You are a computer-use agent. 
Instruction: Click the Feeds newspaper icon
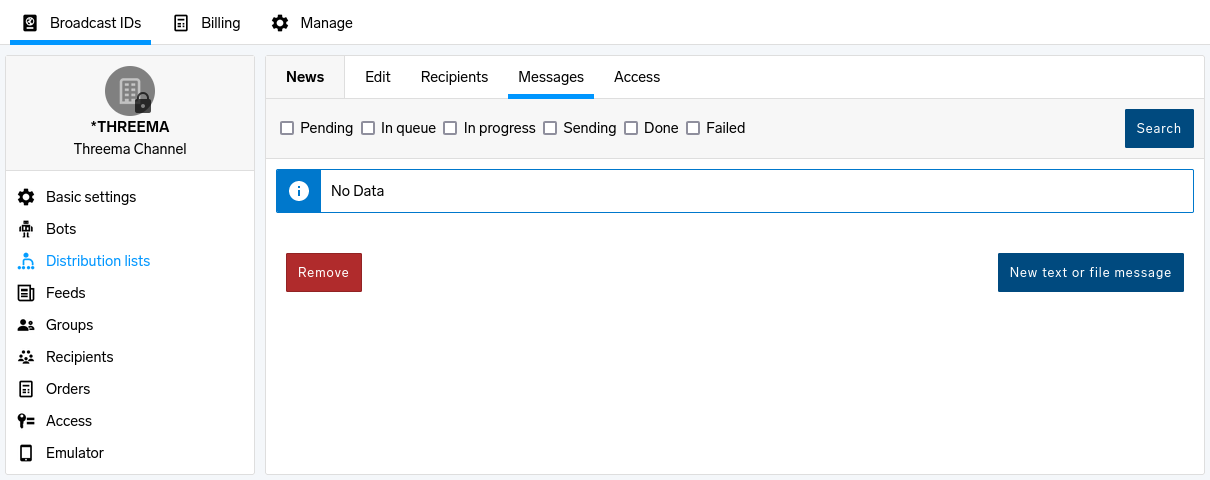[x=26, y=293]
